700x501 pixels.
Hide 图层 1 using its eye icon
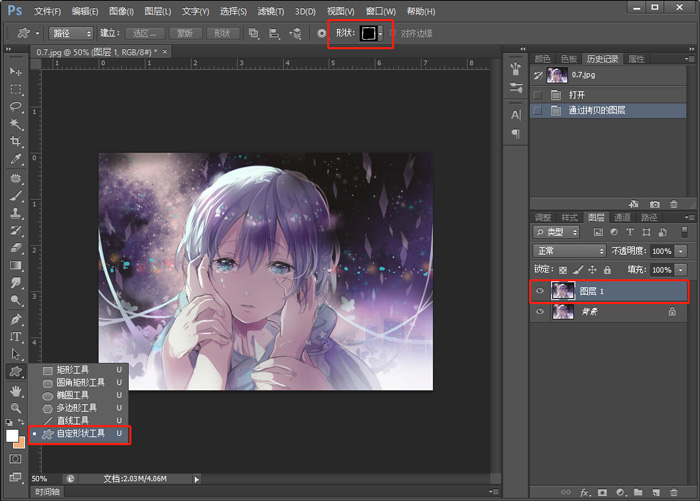[x=540, y=291]
